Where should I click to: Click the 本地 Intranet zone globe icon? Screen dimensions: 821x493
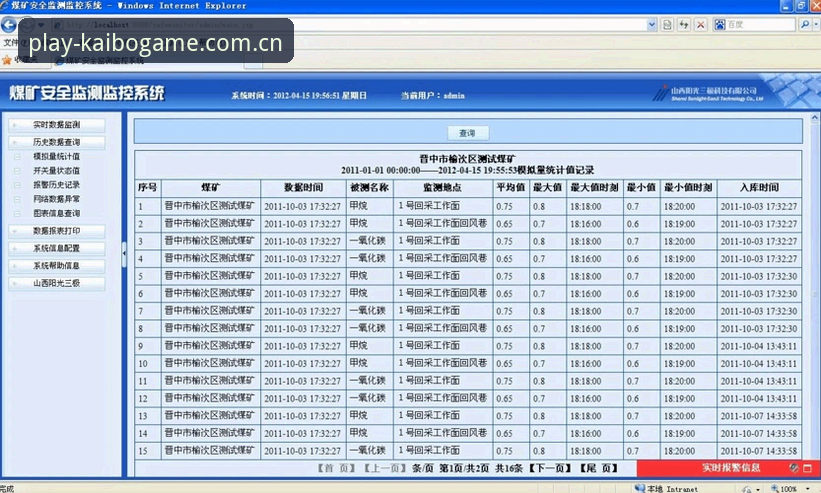(x=639, y=488)
